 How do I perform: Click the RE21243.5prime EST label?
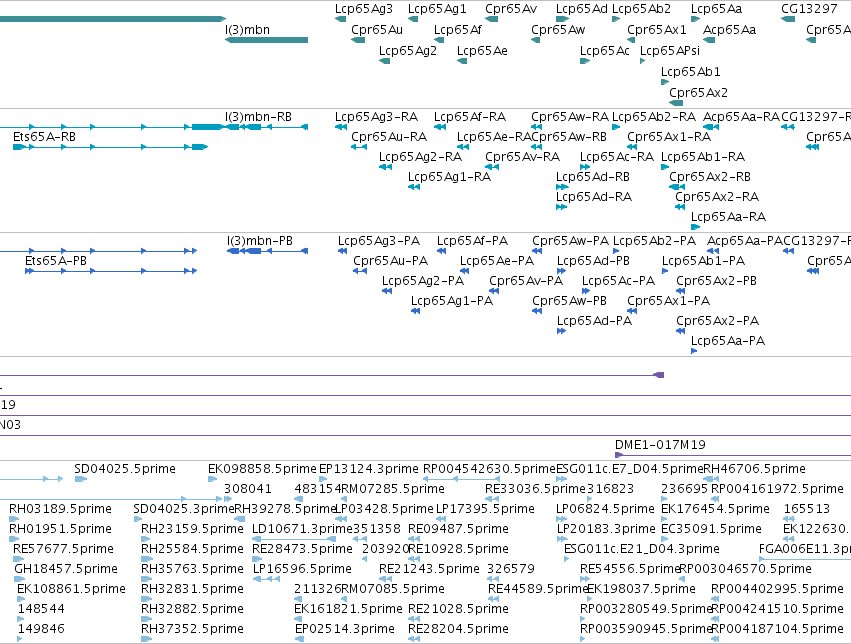pyautogui.click(x=429, y=569)
